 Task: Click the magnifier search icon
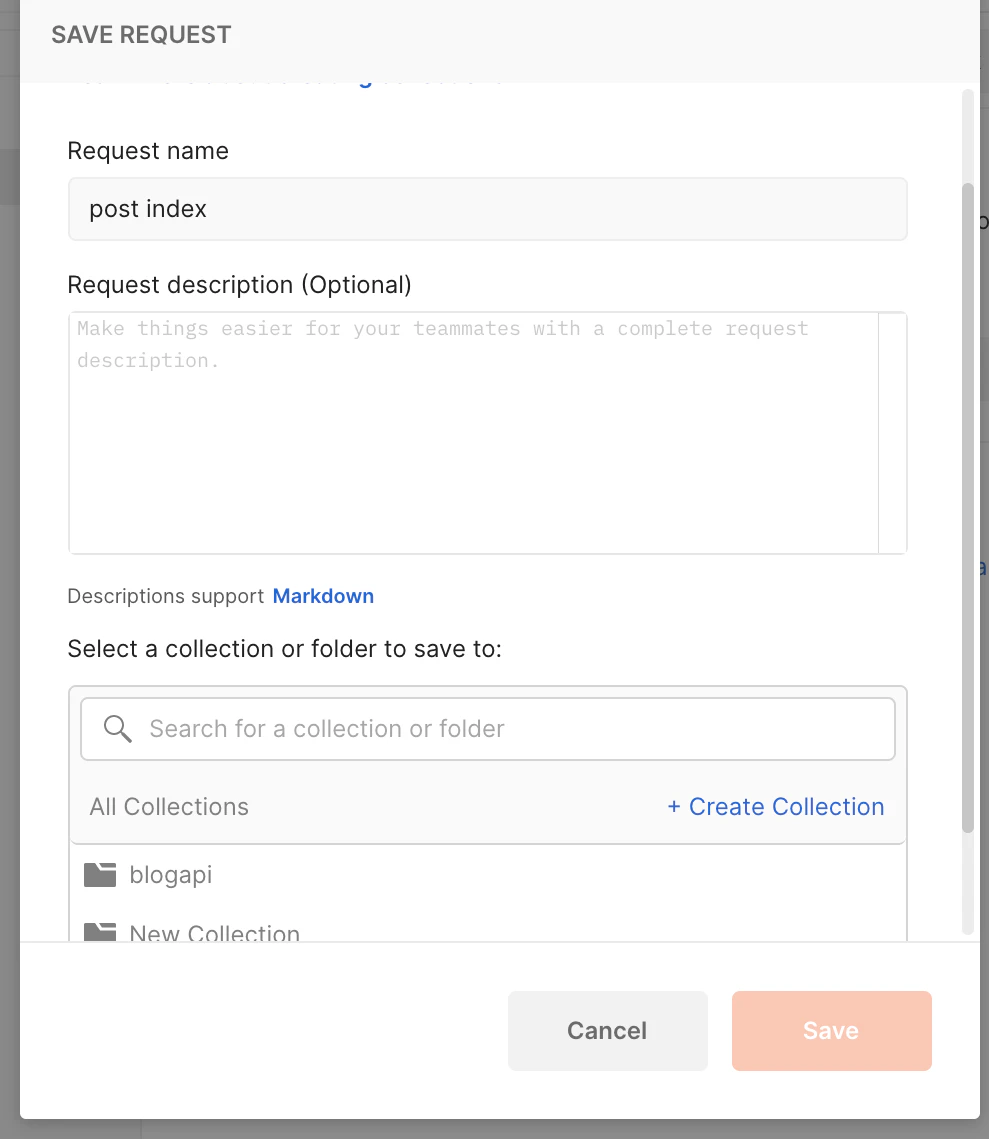[117, 729]
